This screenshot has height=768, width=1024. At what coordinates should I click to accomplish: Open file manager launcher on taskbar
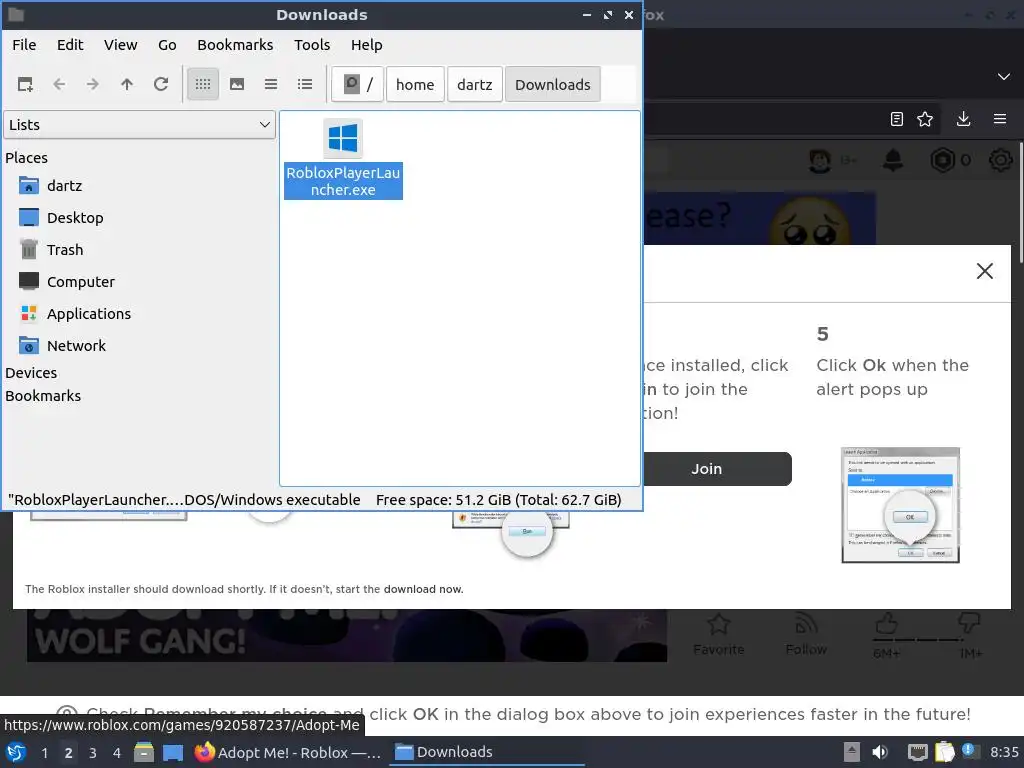144,752
